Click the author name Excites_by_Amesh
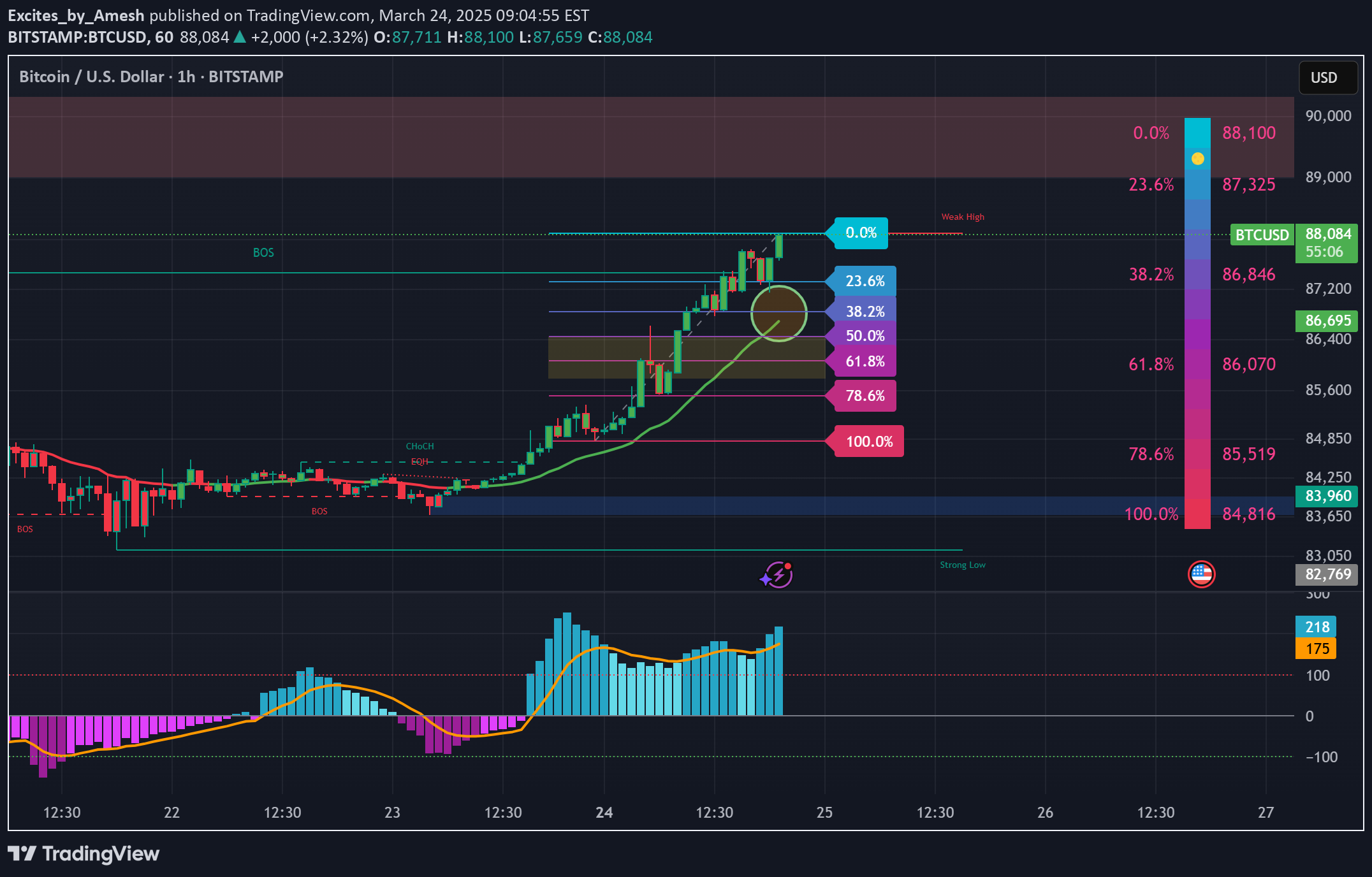Viewport: 1372px width, 877px height. [x=76, y=15]
